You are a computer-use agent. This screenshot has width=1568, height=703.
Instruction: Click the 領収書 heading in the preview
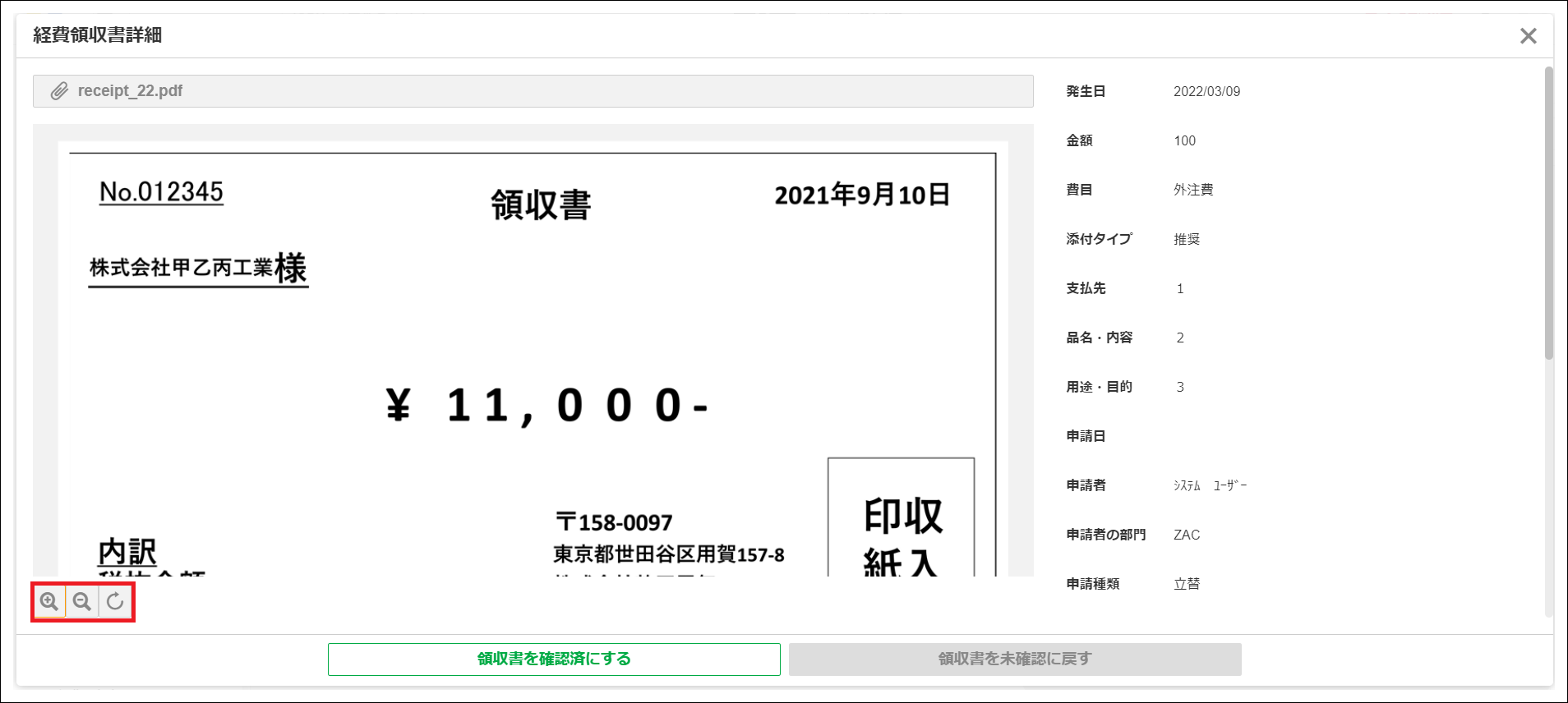coord(541,204)
